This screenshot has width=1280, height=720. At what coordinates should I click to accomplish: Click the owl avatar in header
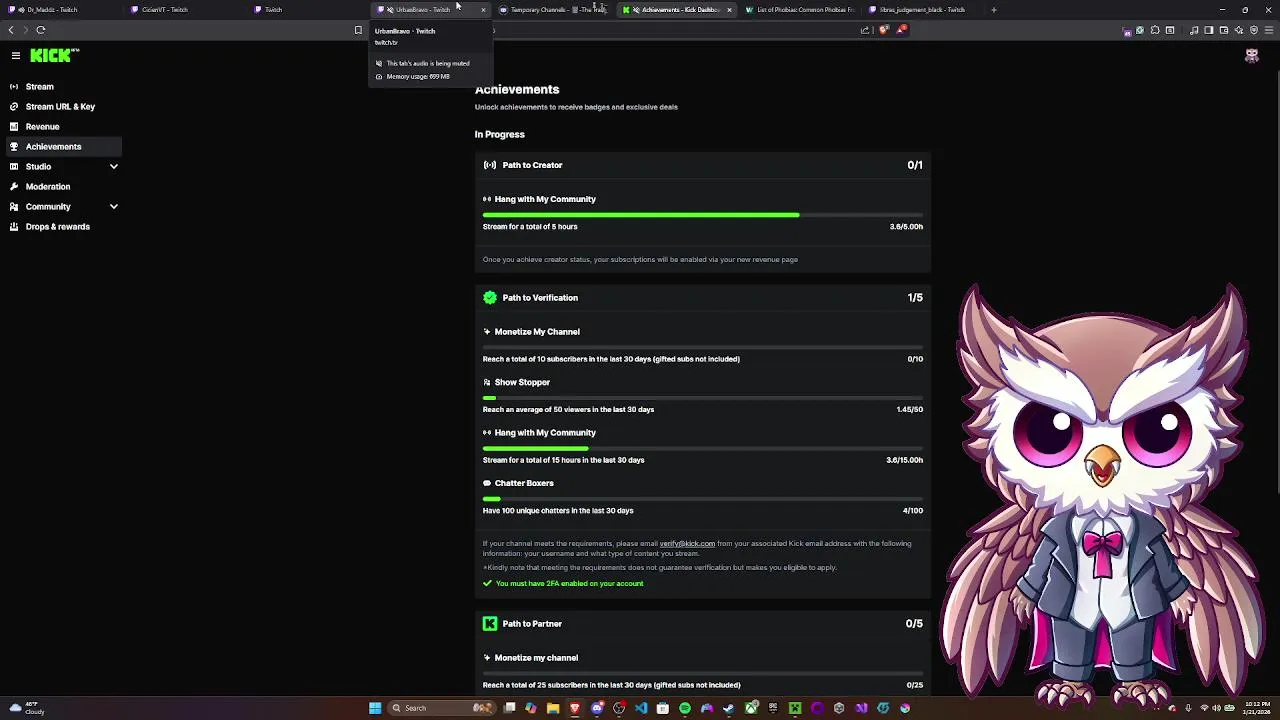tap(1251, 56)
